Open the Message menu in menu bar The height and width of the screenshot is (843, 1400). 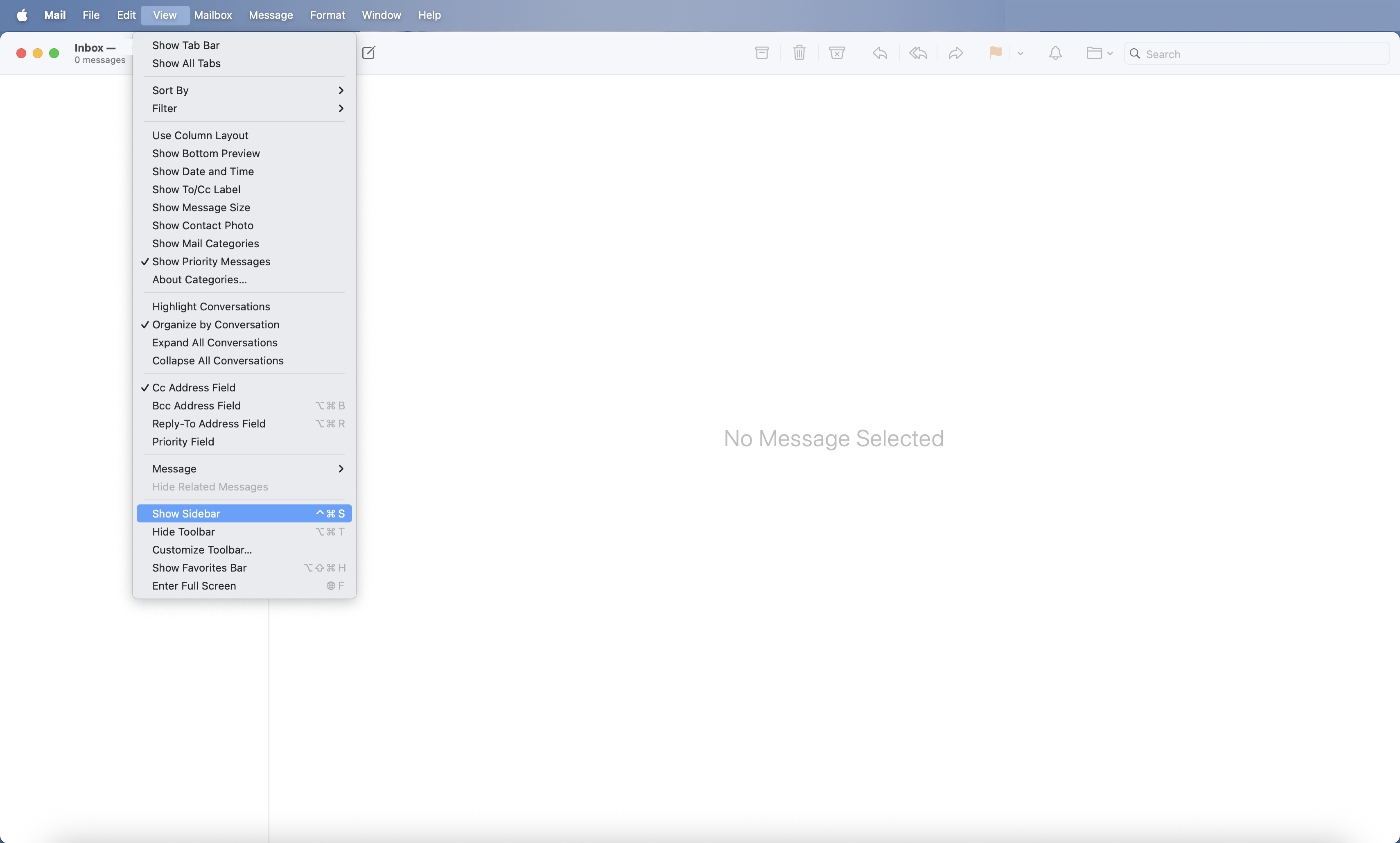271,15
